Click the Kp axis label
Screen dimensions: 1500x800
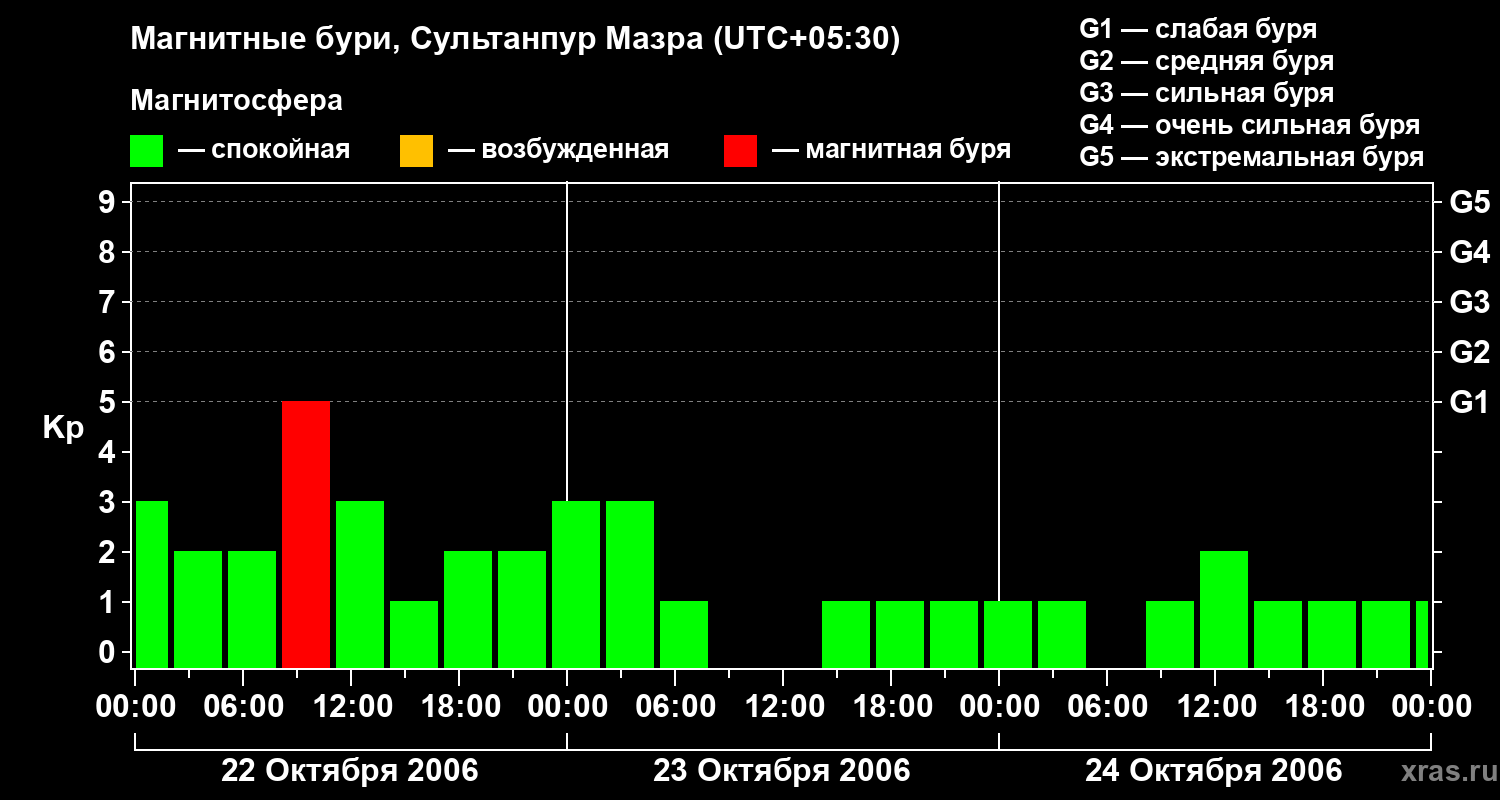point(63,428)
